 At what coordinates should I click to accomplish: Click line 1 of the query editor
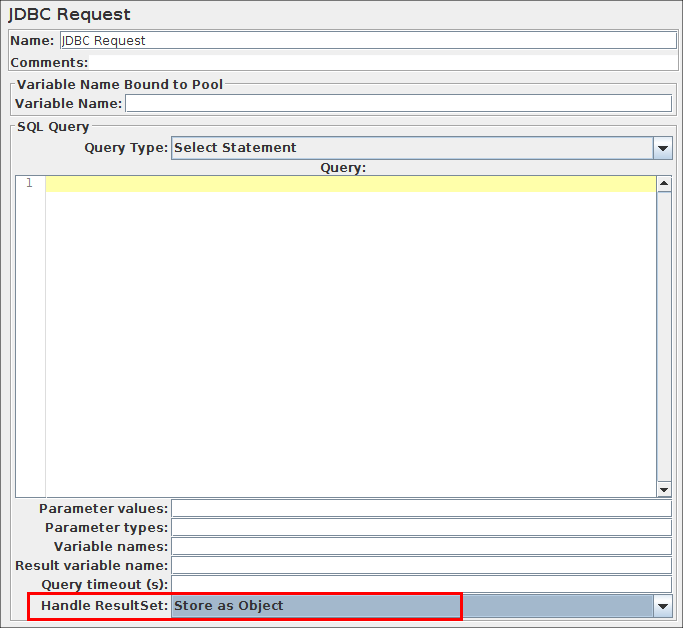click(350, 184)
